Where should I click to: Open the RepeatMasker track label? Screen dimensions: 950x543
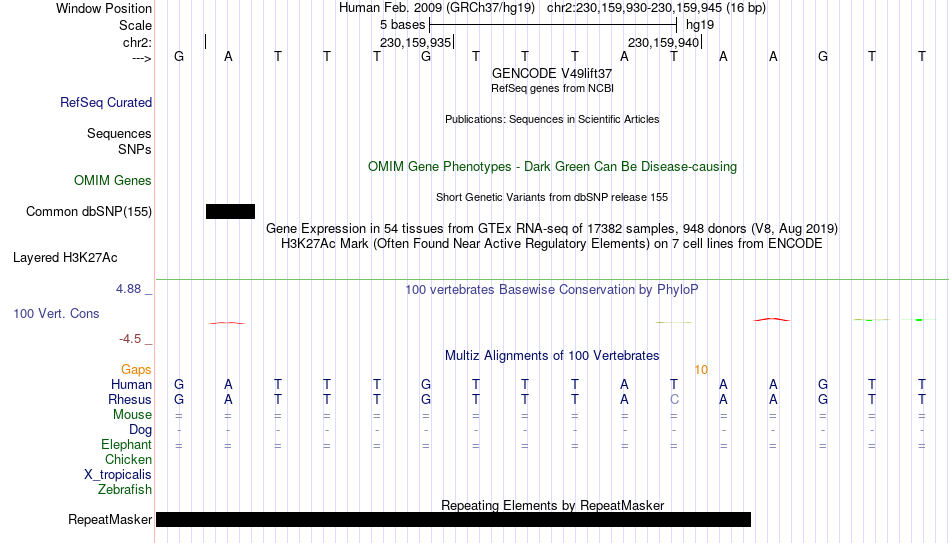tap(110, 519)
